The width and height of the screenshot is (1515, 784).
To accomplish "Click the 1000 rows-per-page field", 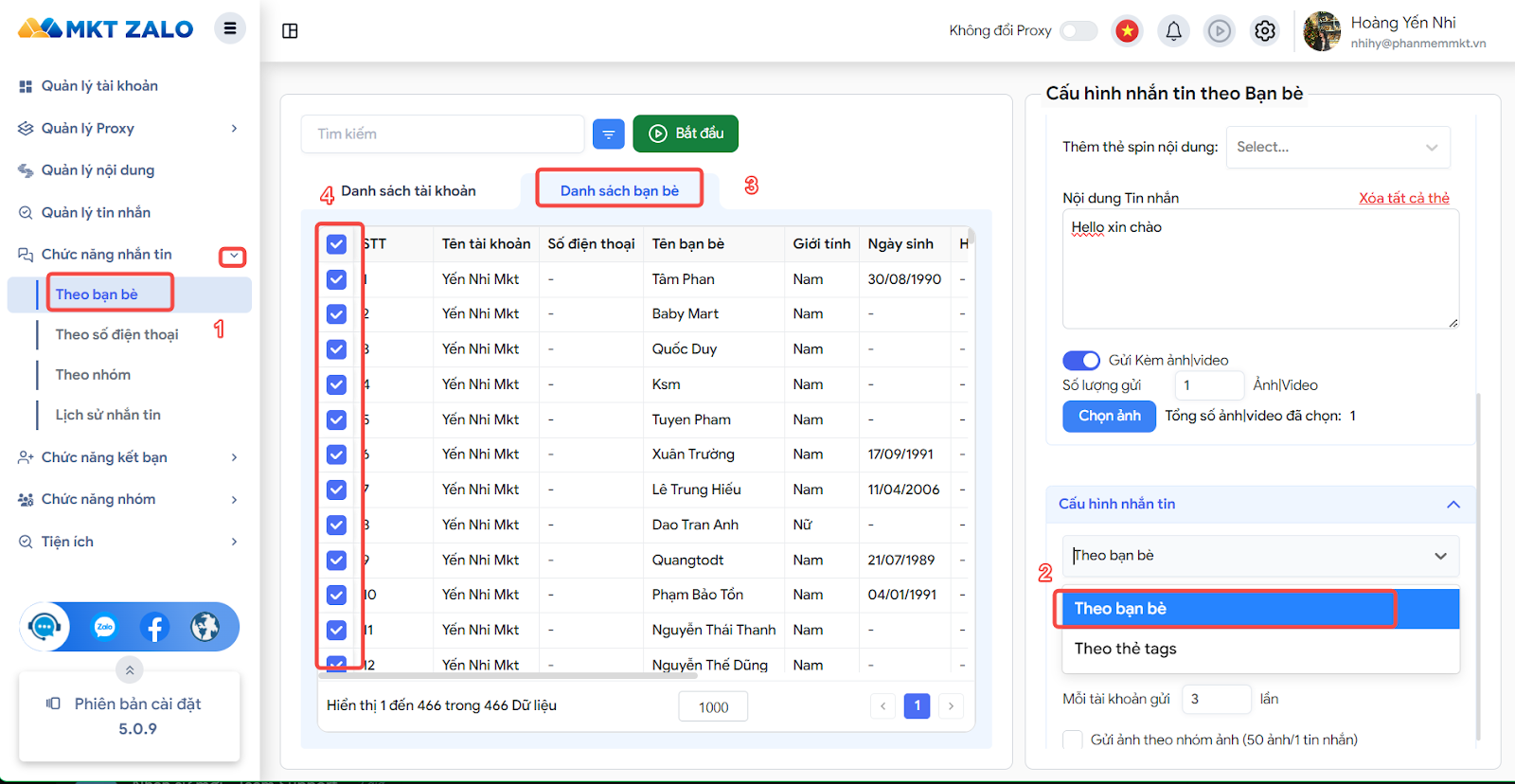I will click(x=713, y=707).
